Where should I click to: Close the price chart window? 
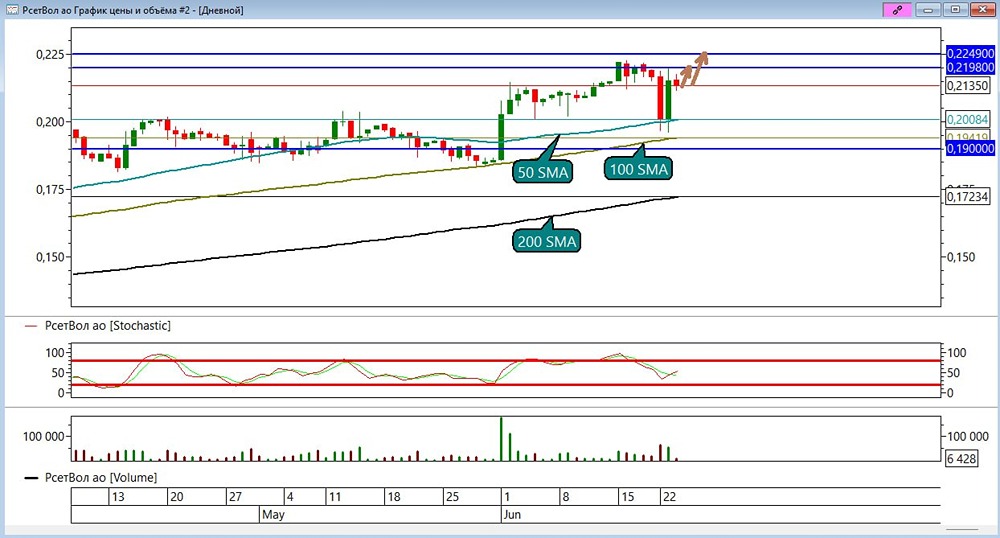click(982, 10)
